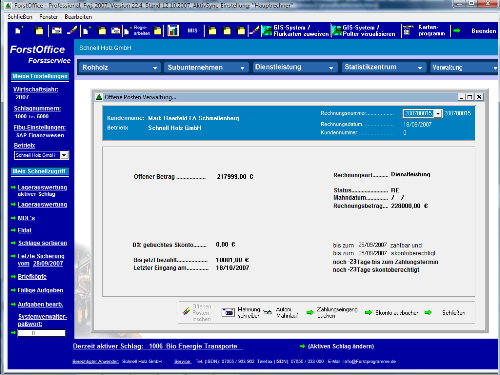The width and height of the screenshot is (500, 375).
Task: Click pencil icon left of GIS-System Flurkarten
Action: (254, 31)
